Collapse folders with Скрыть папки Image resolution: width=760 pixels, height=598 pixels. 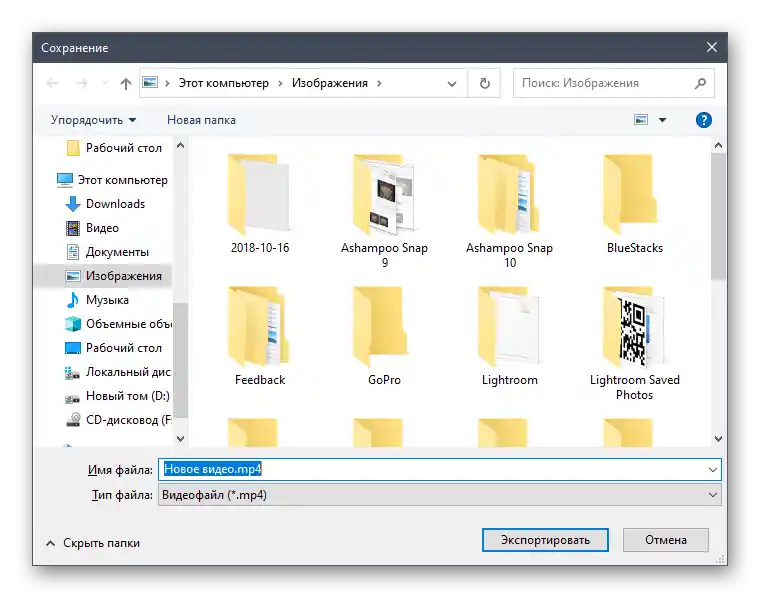[x=93, y=543]
